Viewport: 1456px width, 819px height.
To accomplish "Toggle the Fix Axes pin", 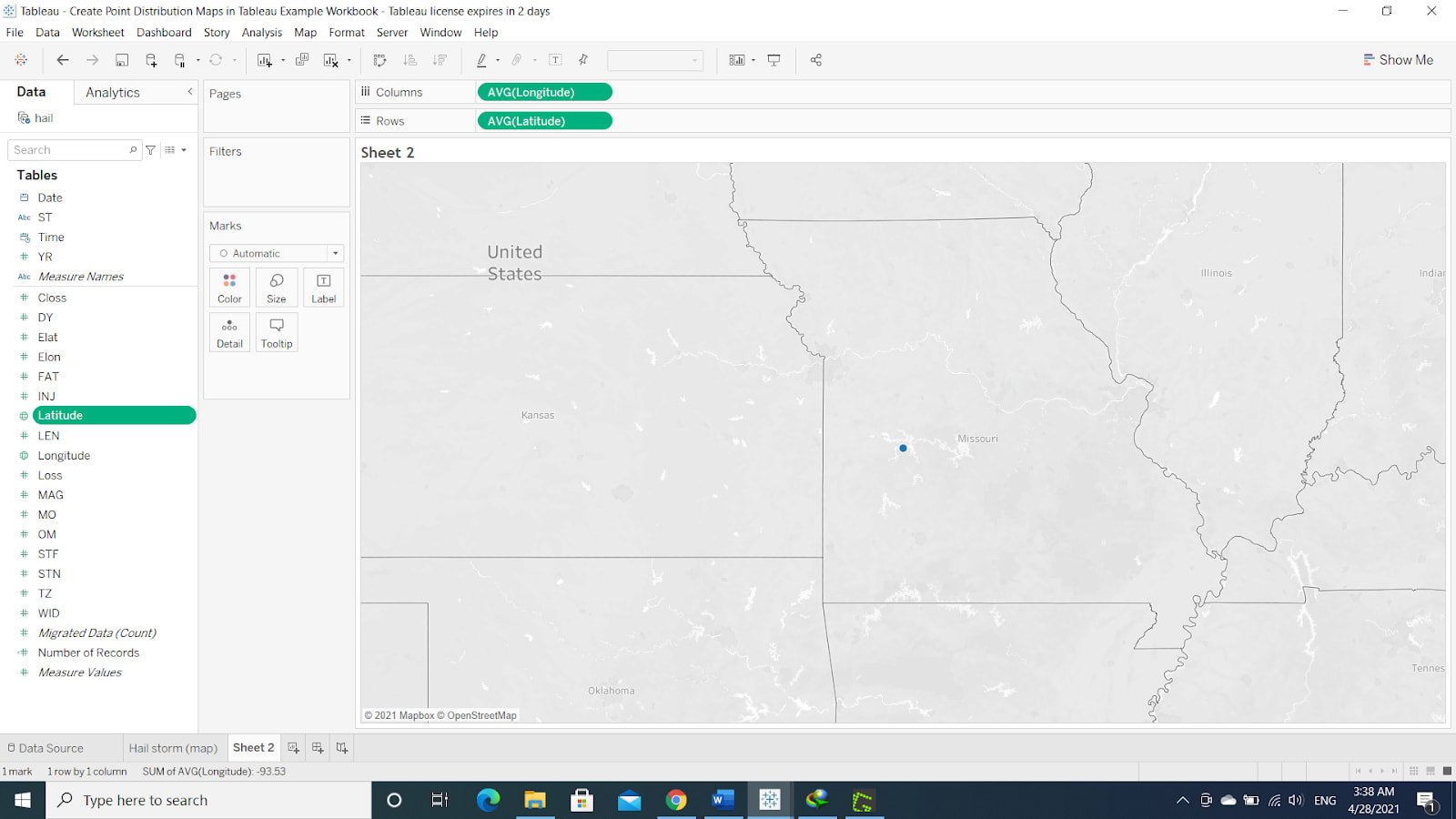I will click(x=583, y=60).
